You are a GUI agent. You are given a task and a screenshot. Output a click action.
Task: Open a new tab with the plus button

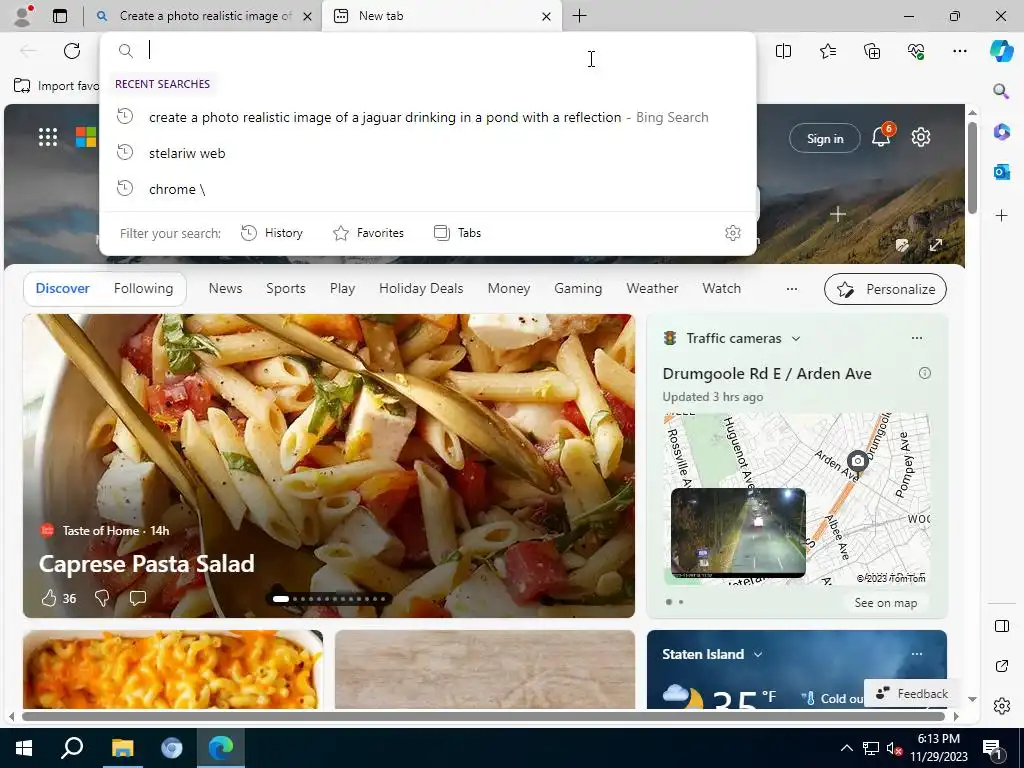click(579, 16)
